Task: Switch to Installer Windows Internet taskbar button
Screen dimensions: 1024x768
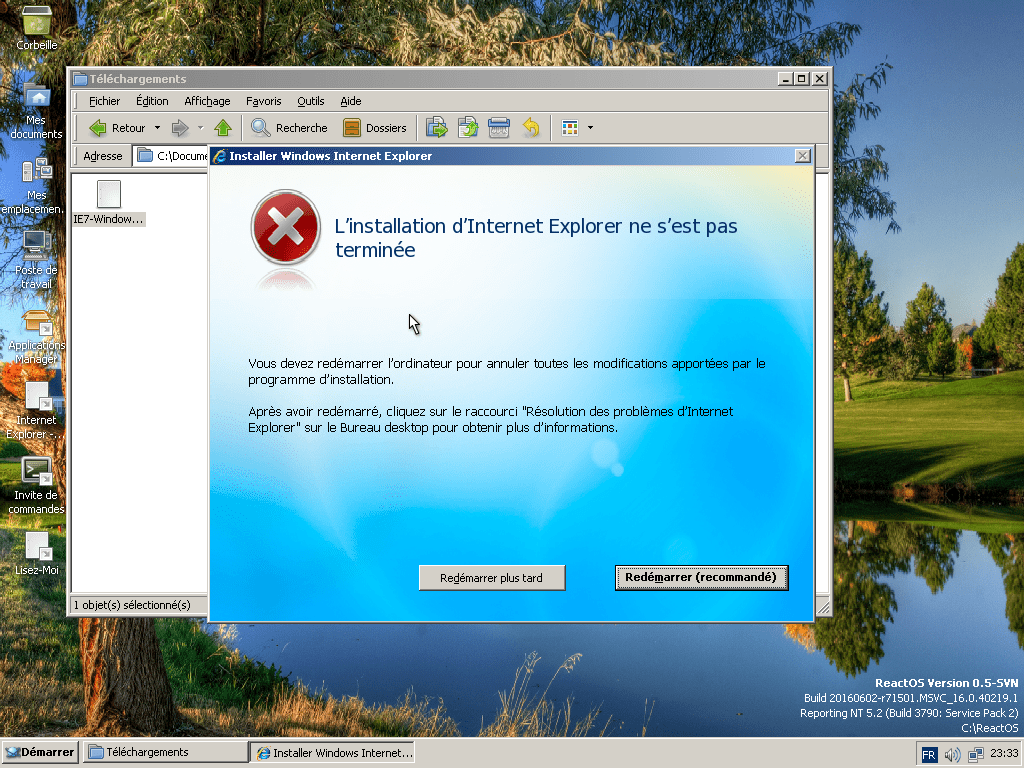Action: [x=332, y=752]
